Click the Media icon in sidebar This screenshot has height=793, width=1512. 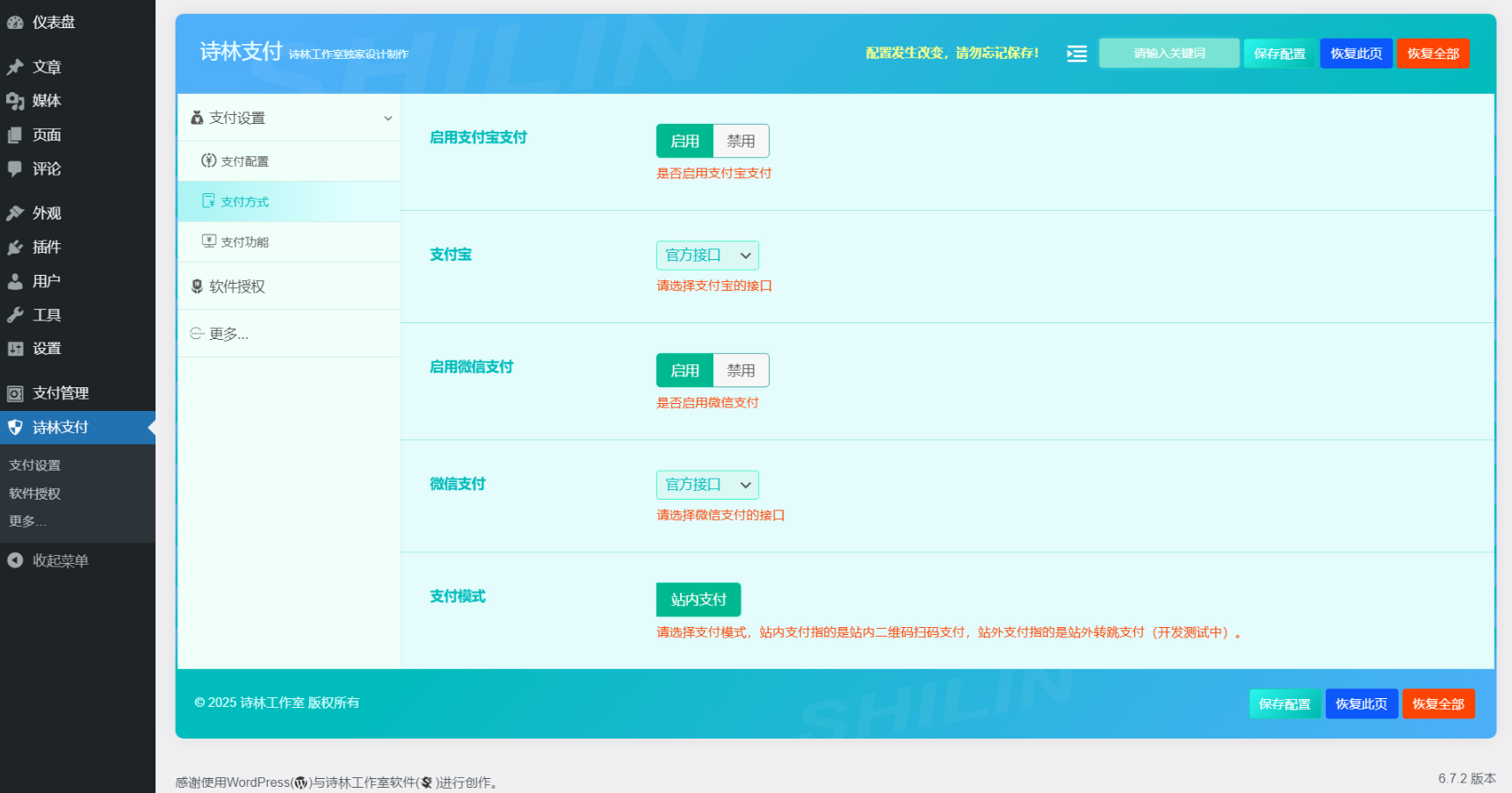pos(15,101)
